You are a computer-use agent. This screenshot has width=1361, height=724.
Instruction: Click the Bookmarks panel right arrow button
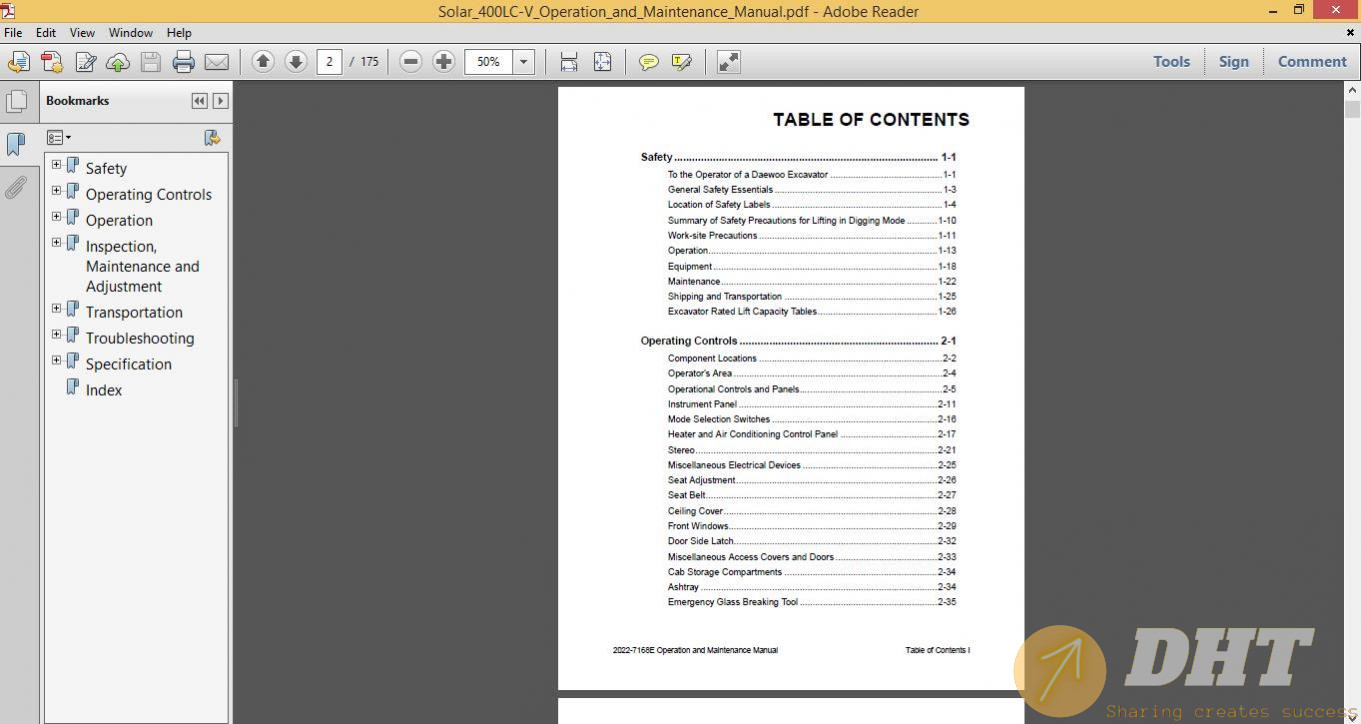tap(221, 101)
